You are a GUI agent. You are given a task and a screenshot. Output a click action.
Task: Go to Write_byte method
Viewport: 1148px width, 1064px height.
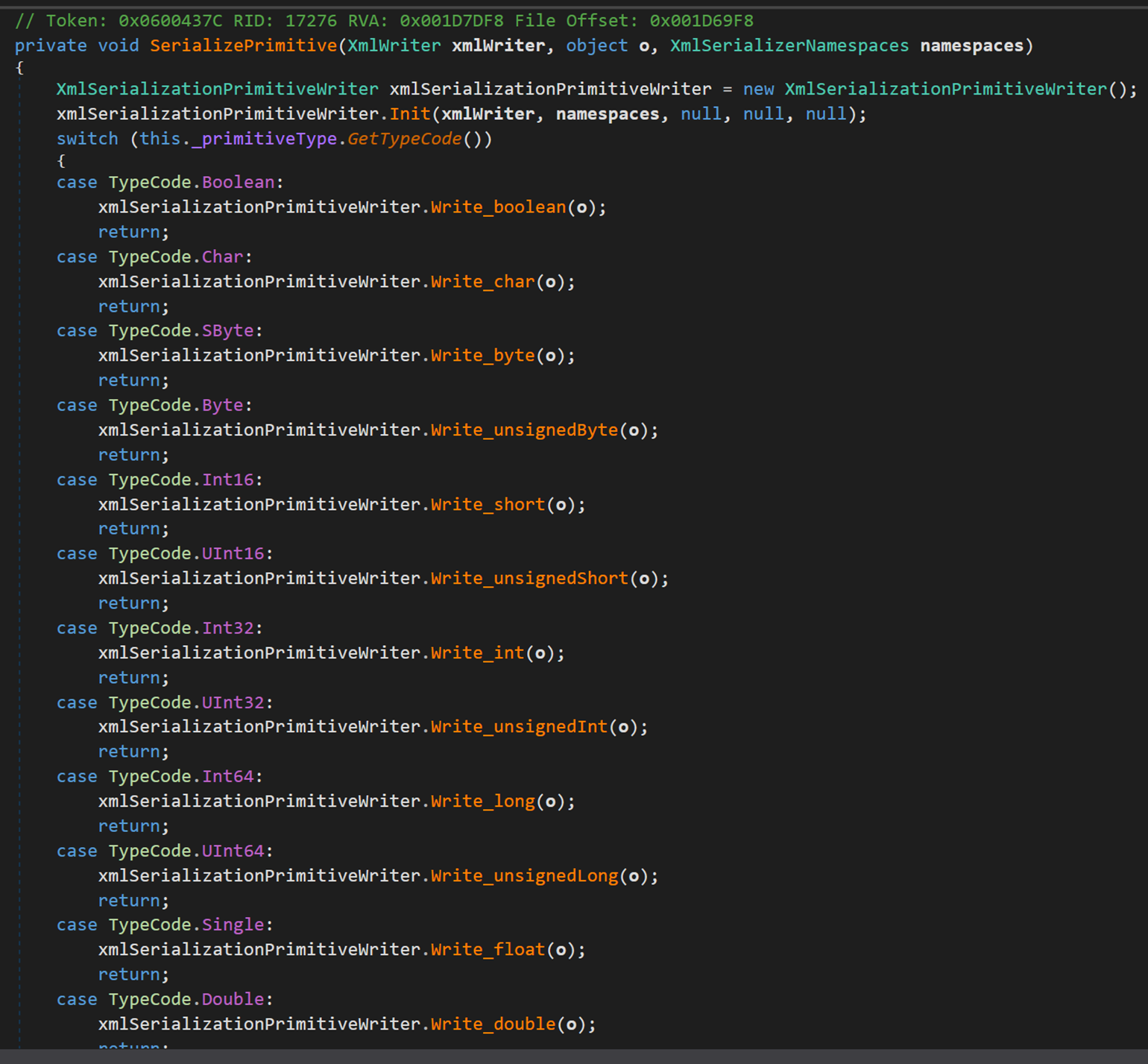(483, 356)
